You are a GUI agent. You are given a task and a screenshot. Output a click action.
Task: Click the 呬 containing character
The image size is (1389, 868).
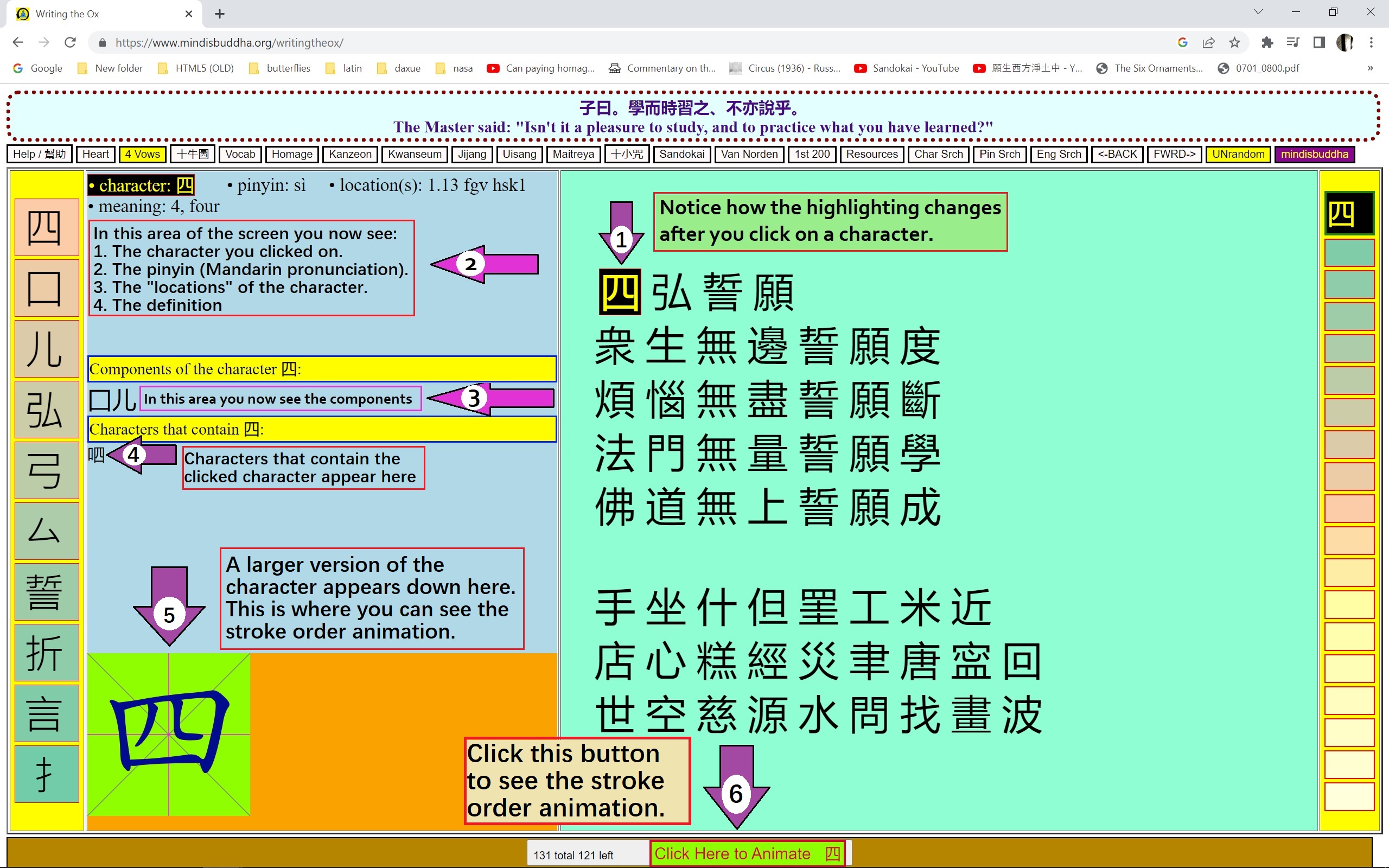tap(97, 455)
